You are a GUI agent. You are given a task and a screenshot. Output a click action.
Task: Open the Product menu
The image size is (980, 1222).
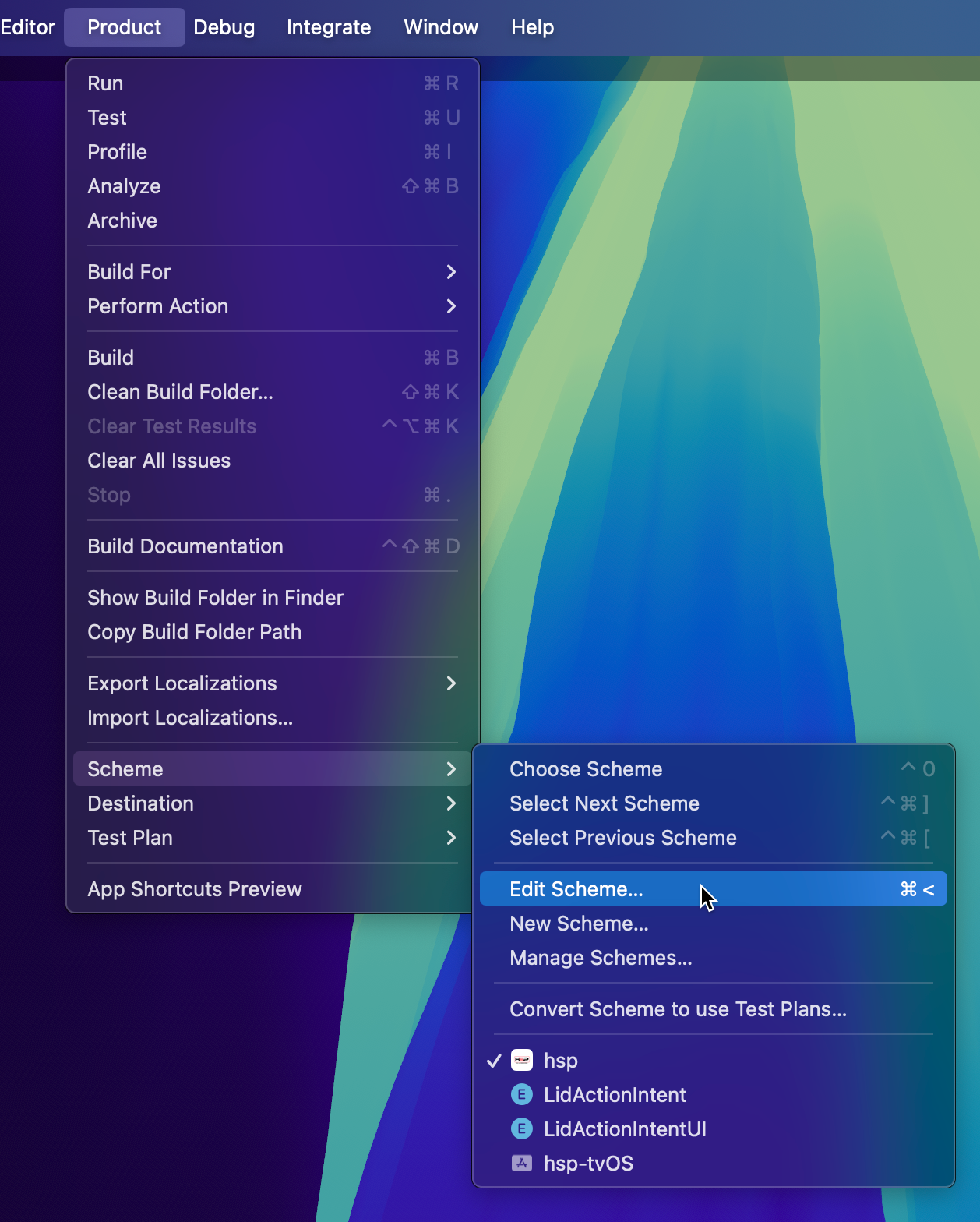pos(125,27)
